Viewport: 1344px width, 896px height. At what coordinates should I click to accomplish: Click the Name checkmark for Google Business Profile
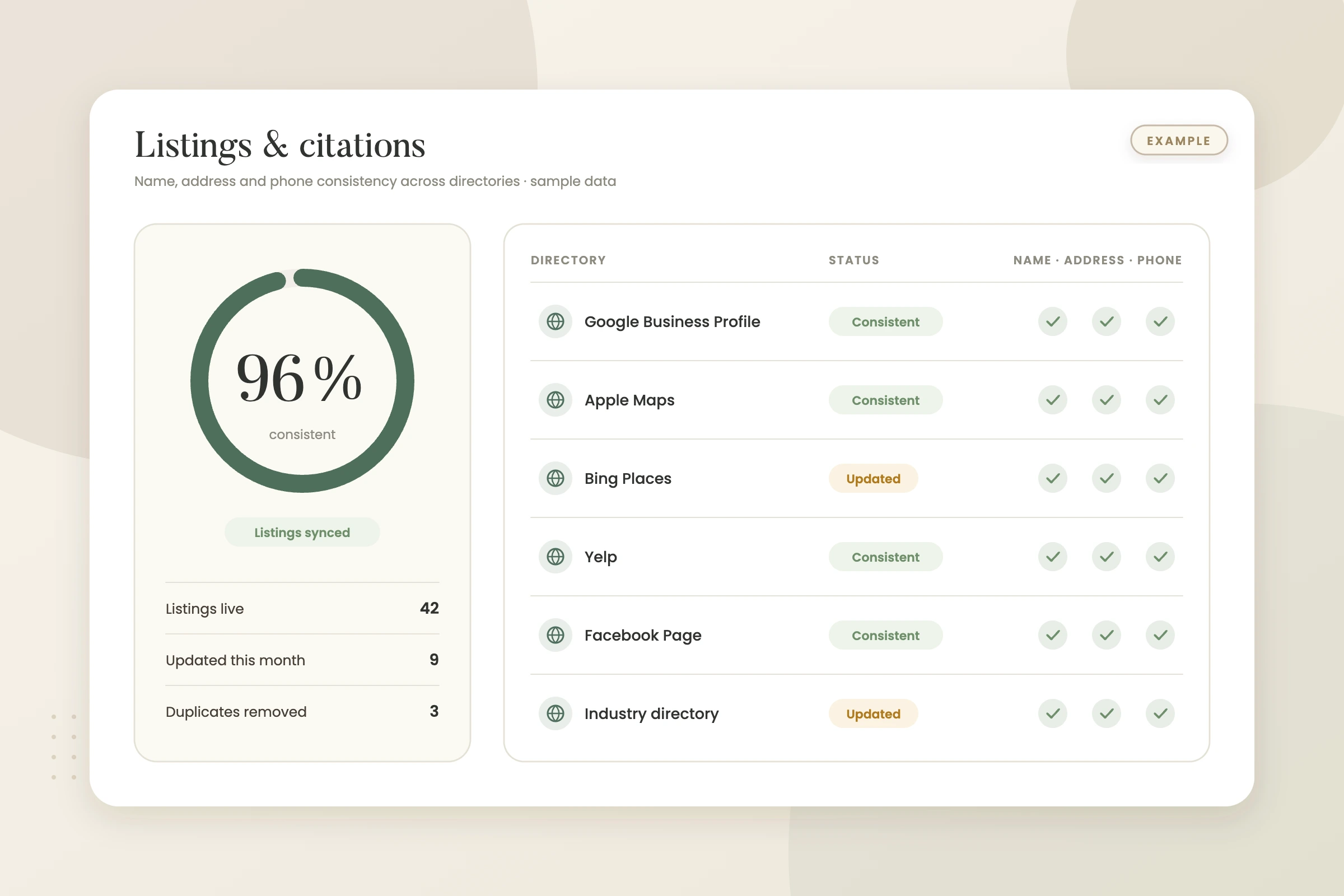pyautogui.click(x=1053, y=321)
